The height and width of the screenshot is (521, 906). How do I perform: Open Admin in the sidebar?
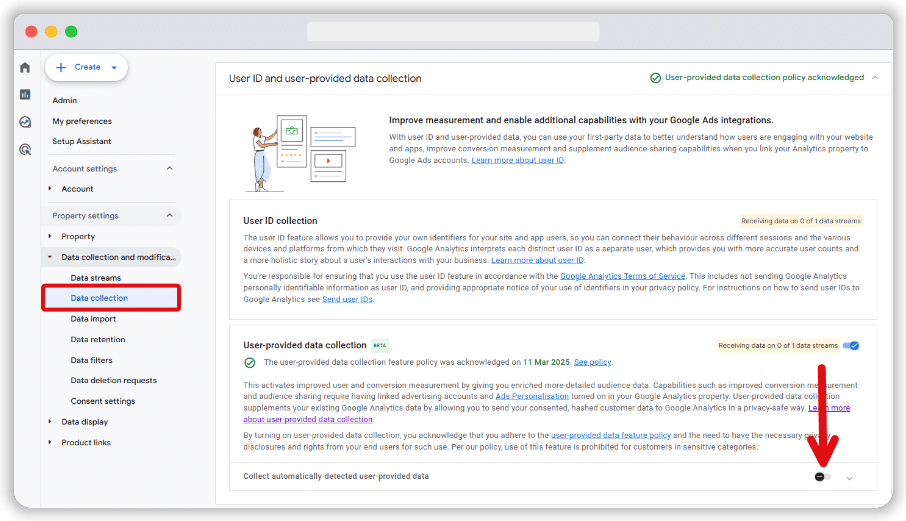tap(65, 100)
